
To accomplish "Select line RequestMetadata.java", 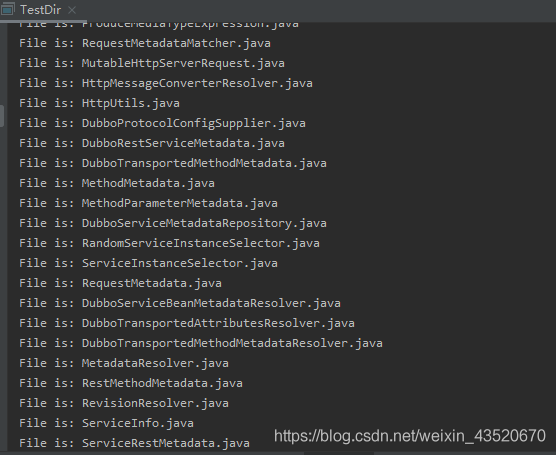I will coord(120,283).
